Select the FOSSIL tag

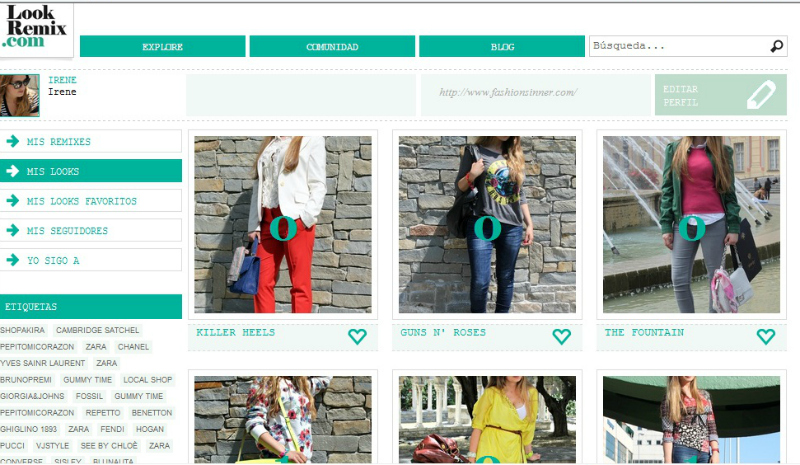tap(89, 396)
